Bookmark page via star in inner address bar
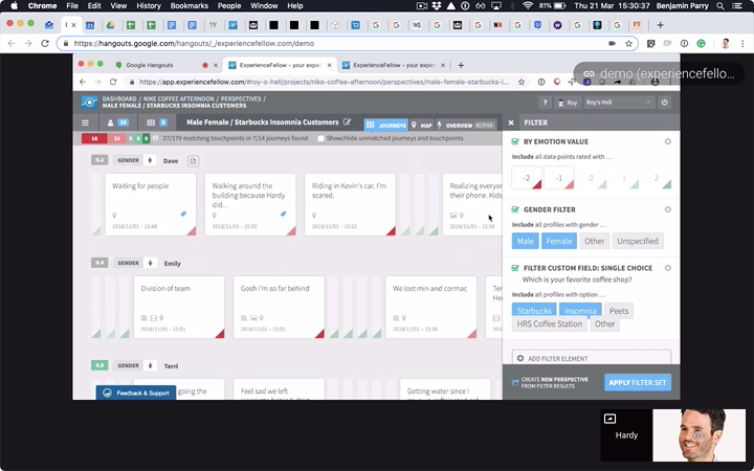 pos(521,82)
